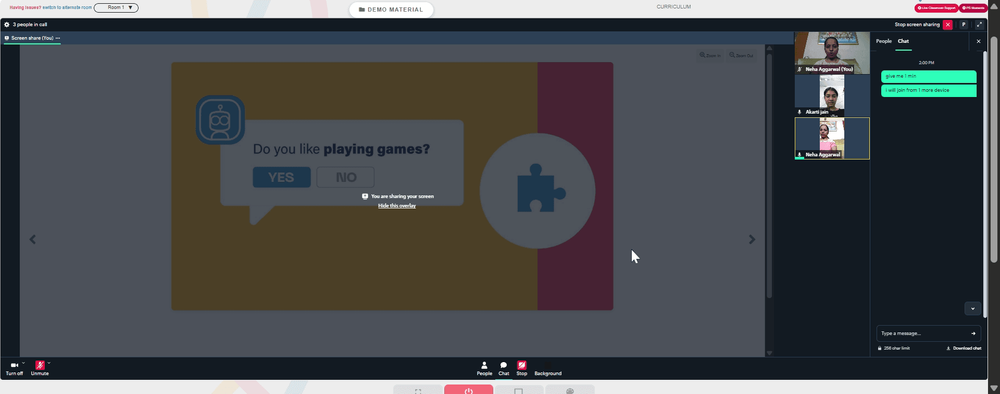Screen dimensions: 1000x394
Task: Click the red pill button right of Live Classroom Support
Action: click(x=973, y=8)
